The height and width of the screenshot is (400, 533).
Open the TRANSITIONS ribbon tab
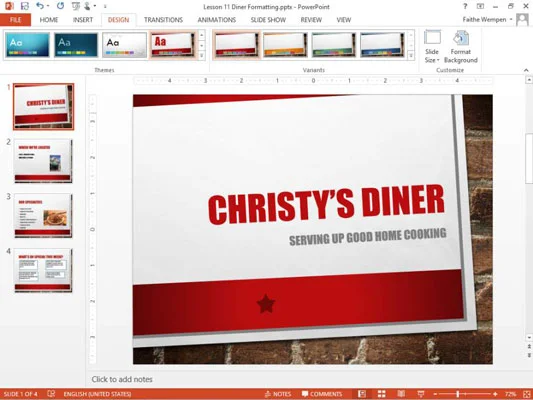tap(163, 20)
